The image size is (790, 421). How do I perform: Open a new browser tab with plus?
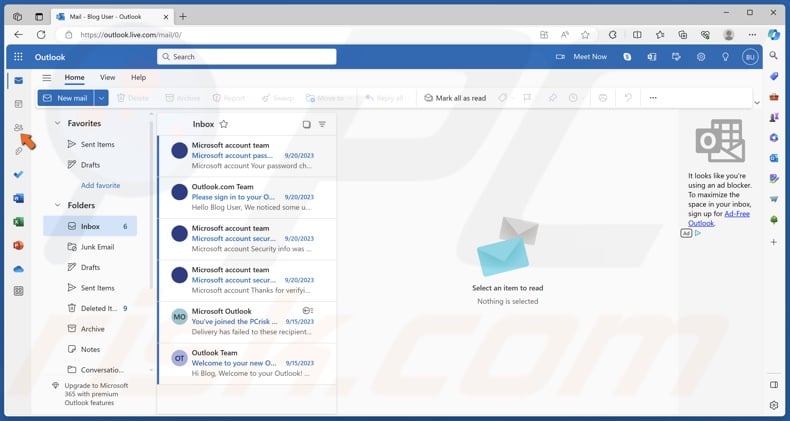183,17
